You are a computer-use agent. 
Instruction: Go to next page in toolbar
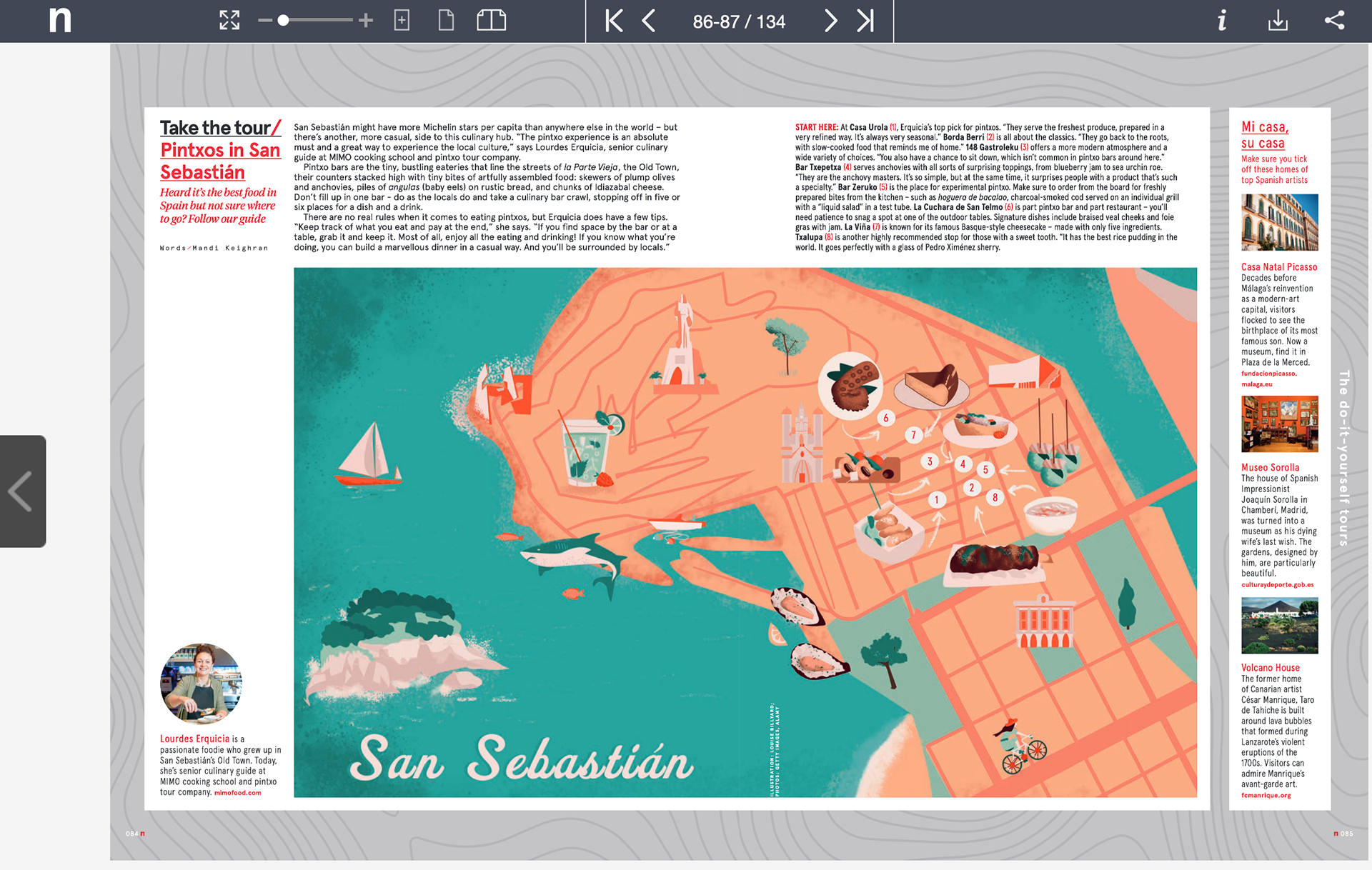pyautogui.click(x=830, y=21)
